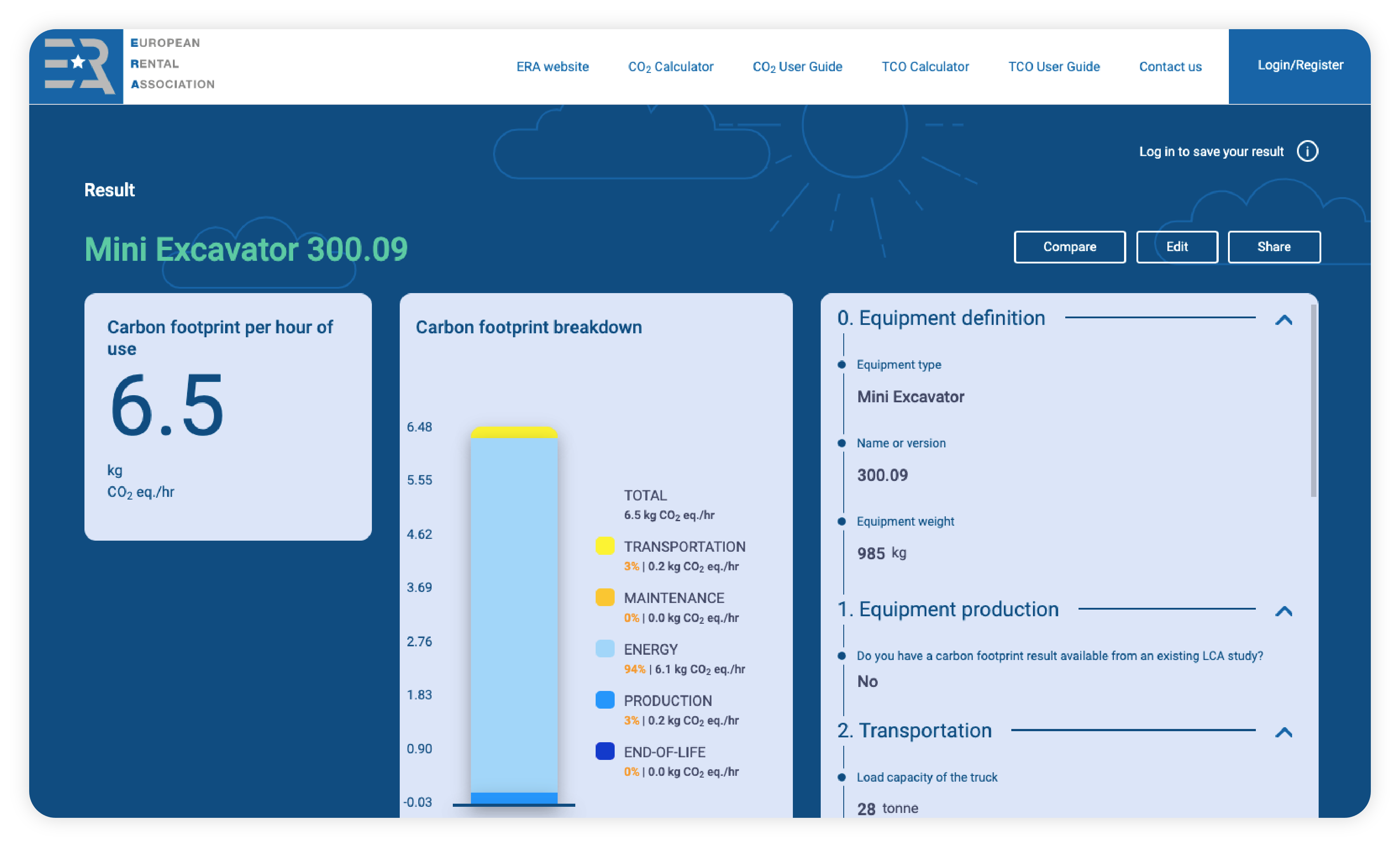Click the 'Equipment weight' label
This screenshot has width=1400, height=847.
pos(905,522)
